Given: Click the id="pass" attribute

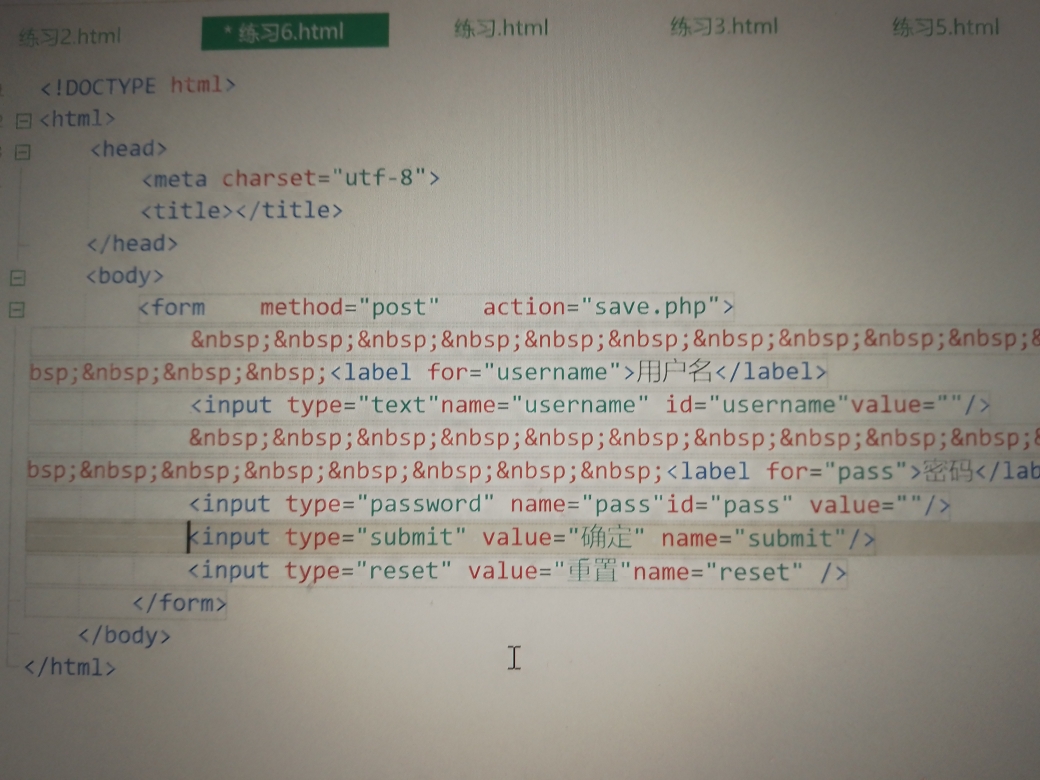Looking at the screenshot, I should click(x=729, y=504).
